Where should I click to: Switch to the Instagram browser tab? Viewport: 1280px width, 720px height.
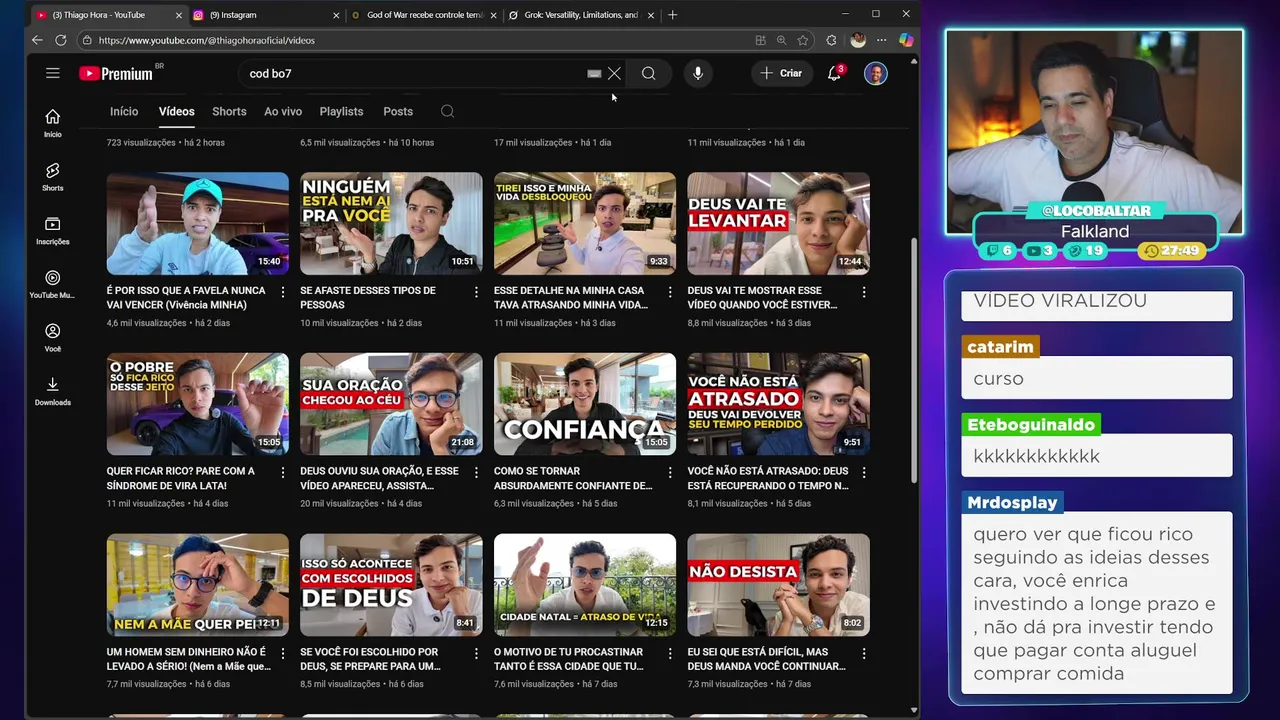tap(263, 15)
